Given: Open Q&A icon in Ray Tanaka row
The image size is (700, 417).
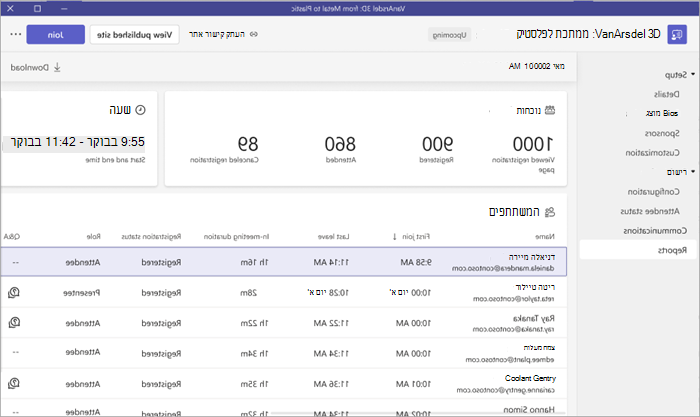Looking at the screenshot, I should (14, 322).
